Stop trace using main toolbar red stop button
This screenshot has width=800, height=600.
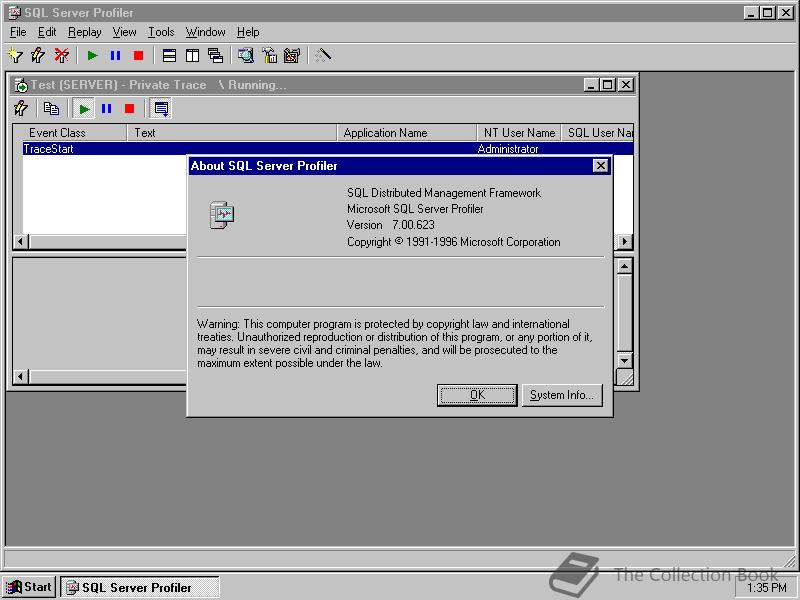pos(138,55)
